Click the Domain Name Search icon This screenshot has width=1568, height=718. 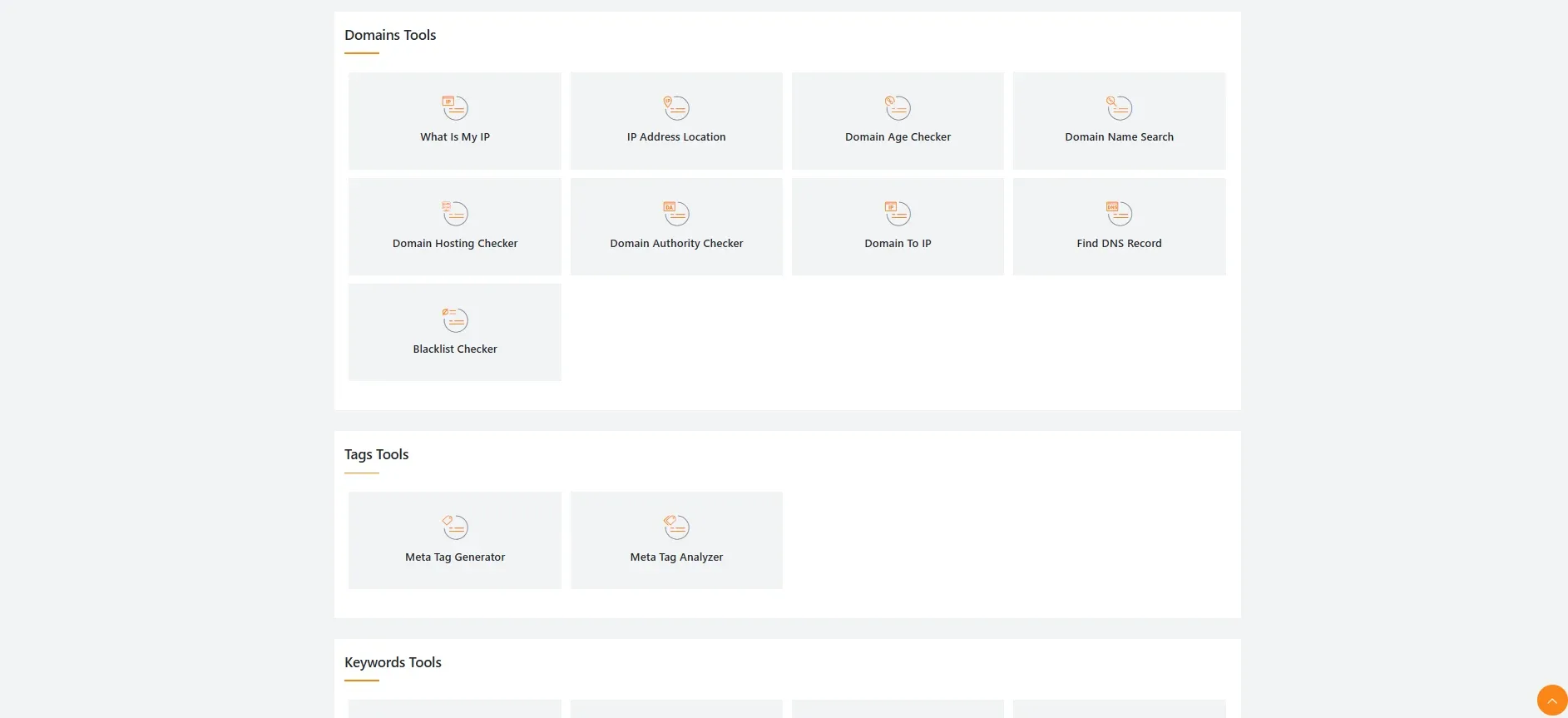[x=1119, y=107]
